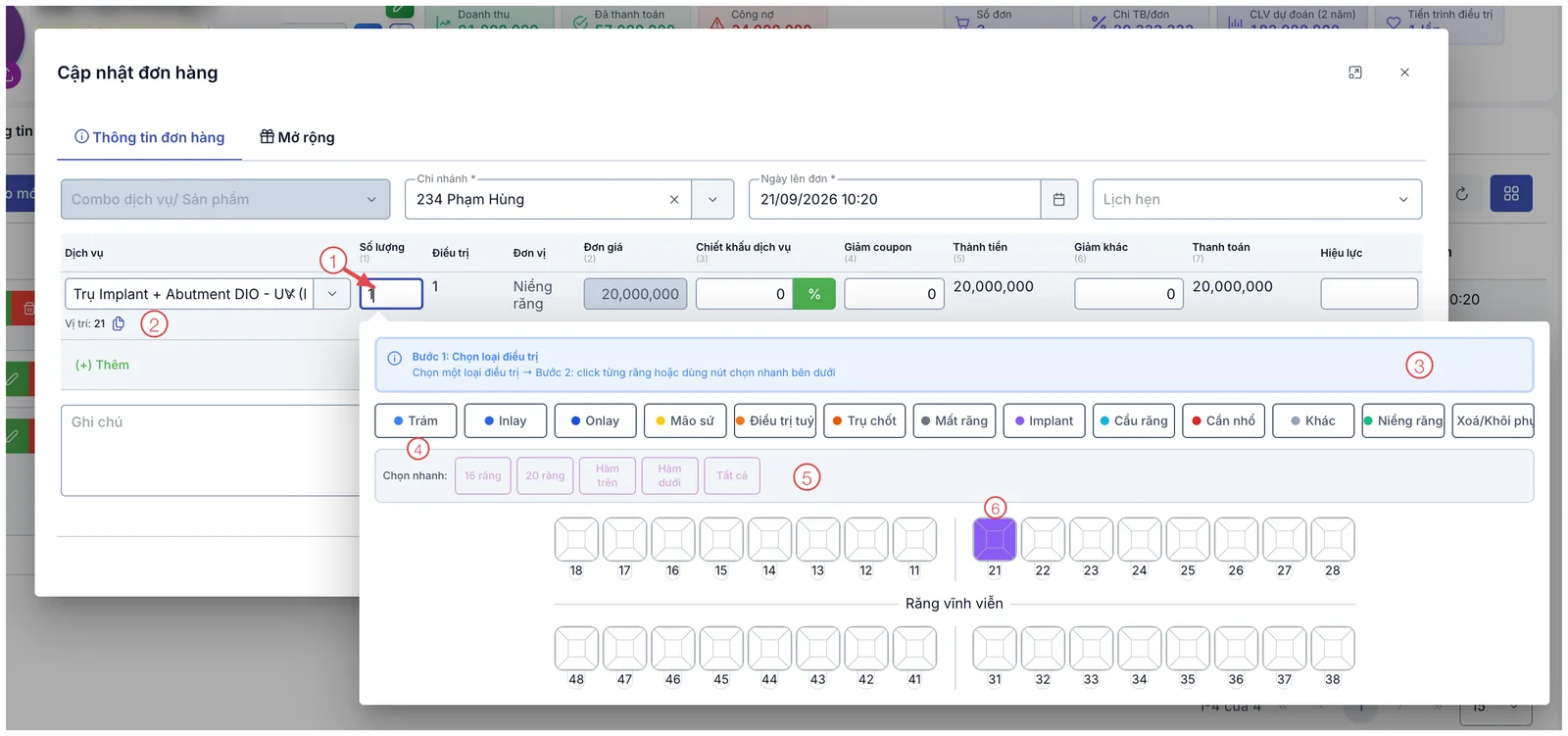Open the calendar picker for Ngày lên đơn

1058,199
